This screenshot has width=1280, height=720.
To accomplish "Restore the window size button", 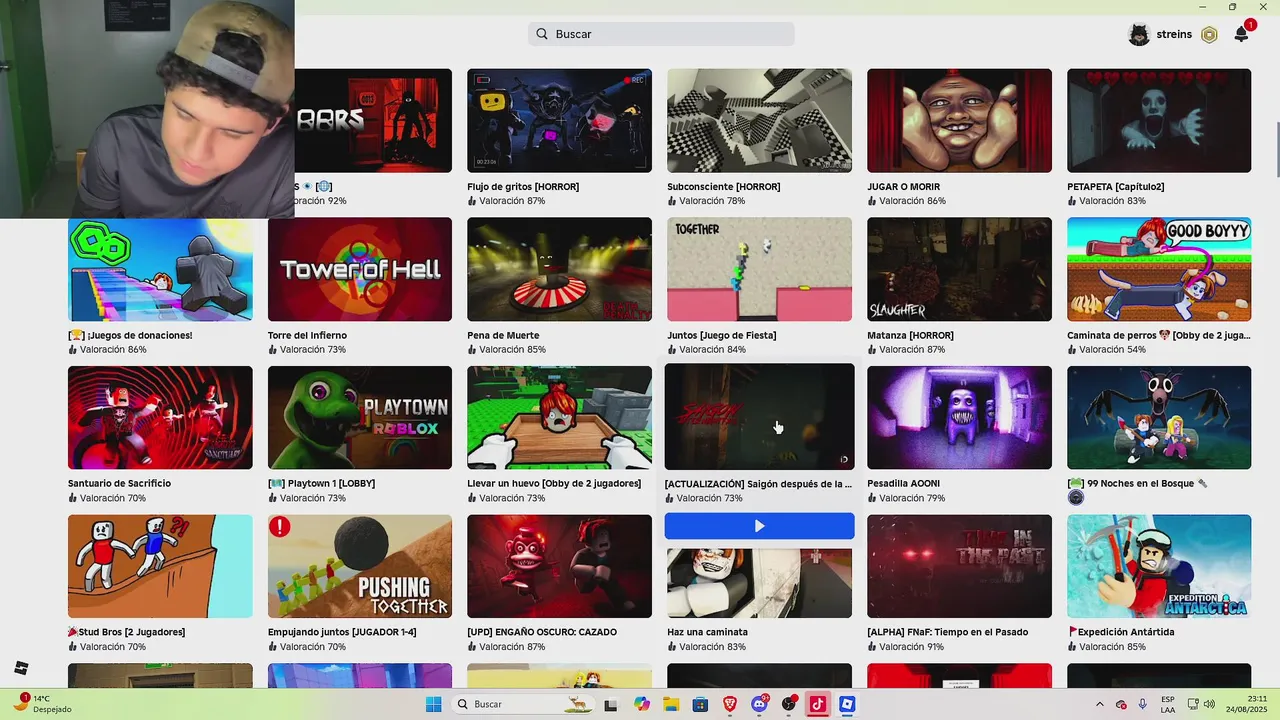I will [x=1232, y=7].
